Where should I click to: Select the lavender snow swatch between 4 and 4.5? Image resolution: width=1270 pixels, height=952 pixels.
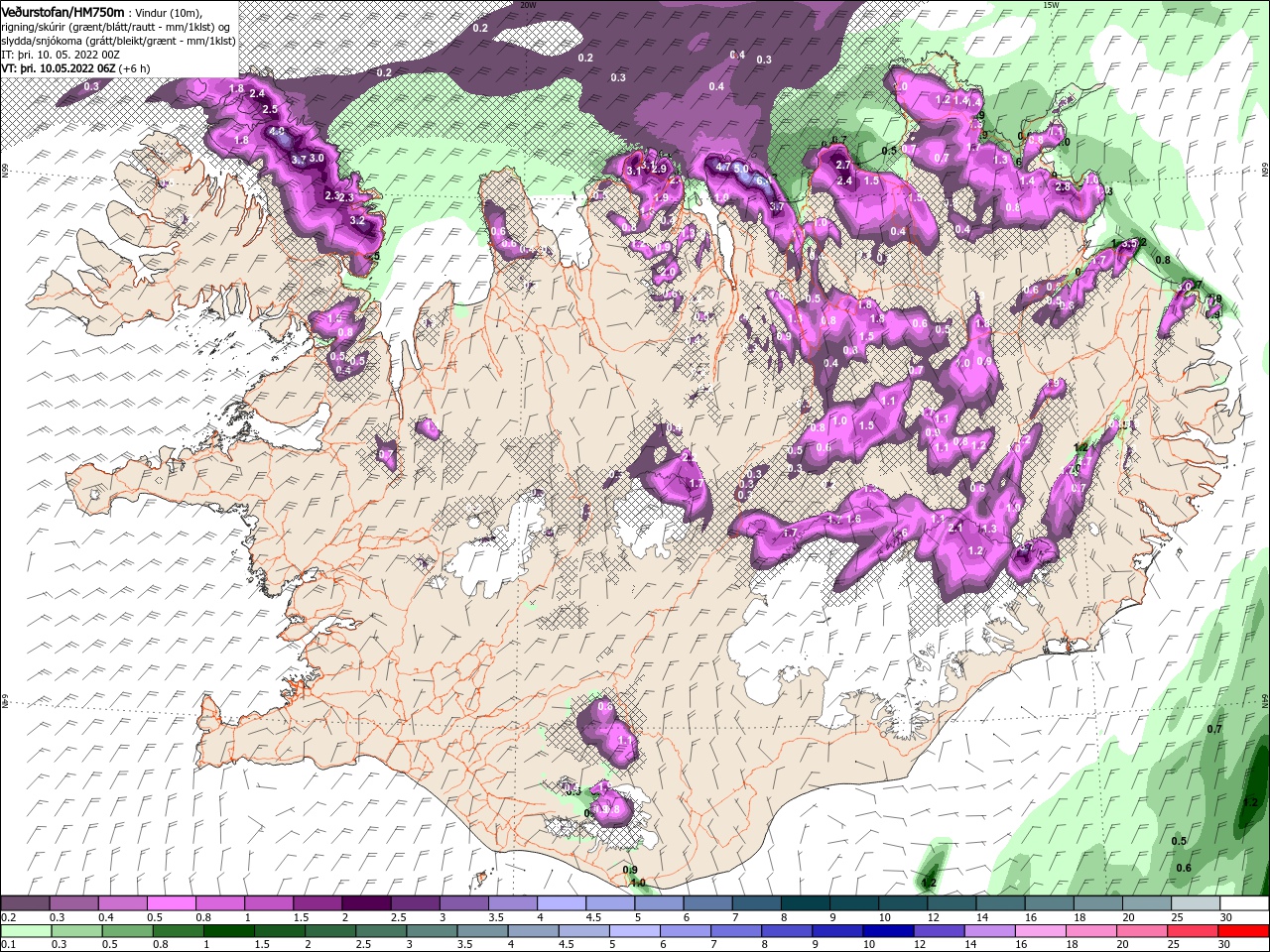click(562, 903)
